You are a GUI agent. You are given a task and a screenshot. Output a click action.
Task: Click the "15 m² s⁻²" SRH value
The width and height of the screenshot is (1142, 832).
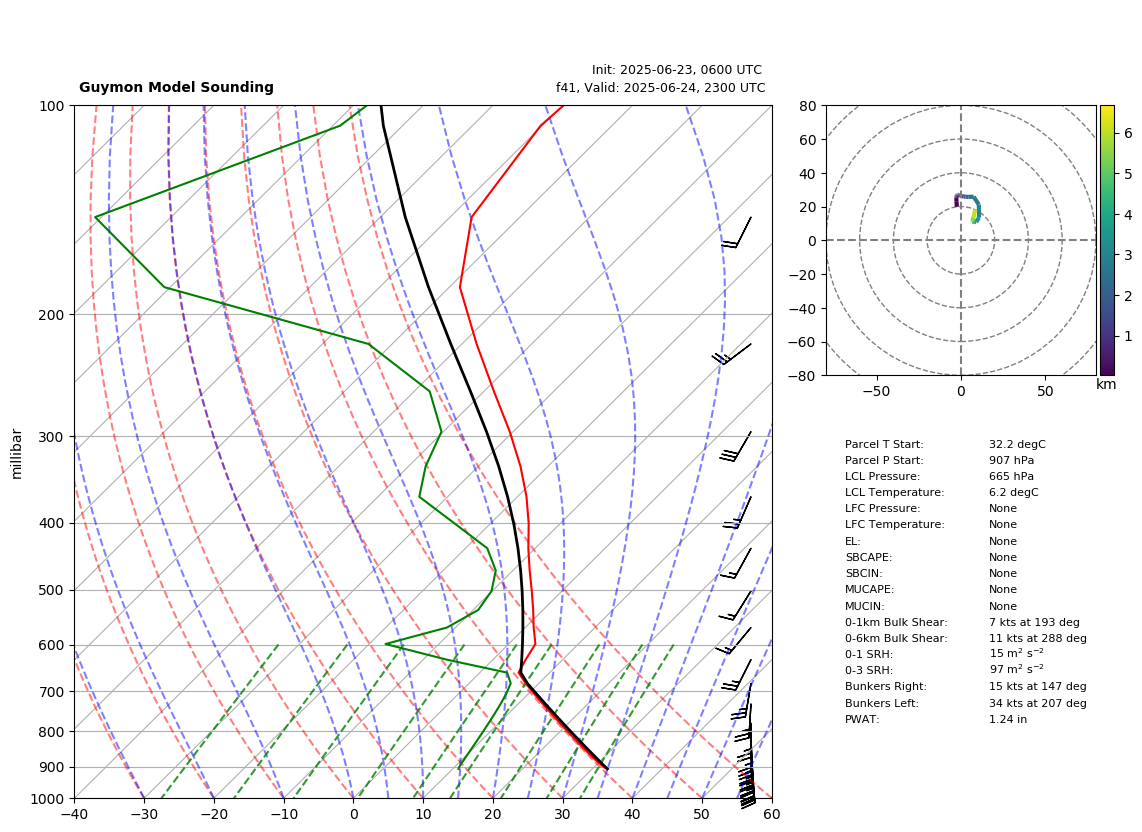pyautogui.click(x=1016, y=653)
